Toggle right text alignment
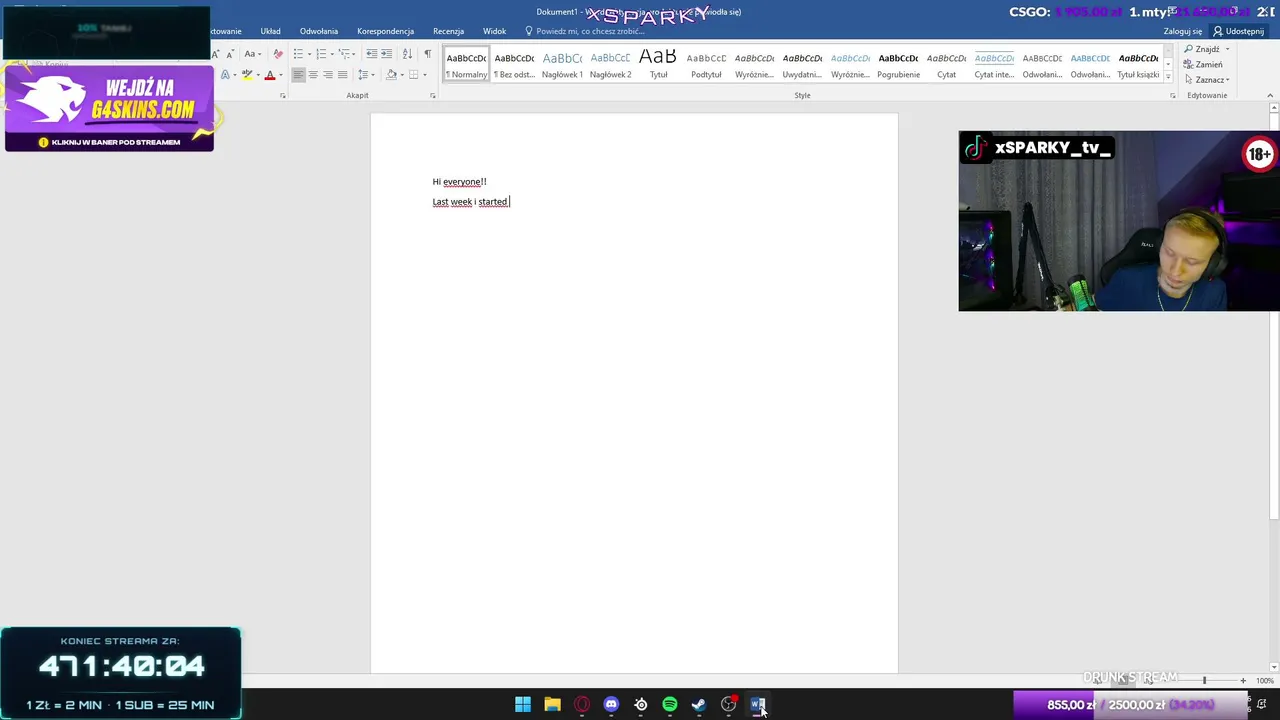Screen dimensions: 1280x720 pos(327,75)
